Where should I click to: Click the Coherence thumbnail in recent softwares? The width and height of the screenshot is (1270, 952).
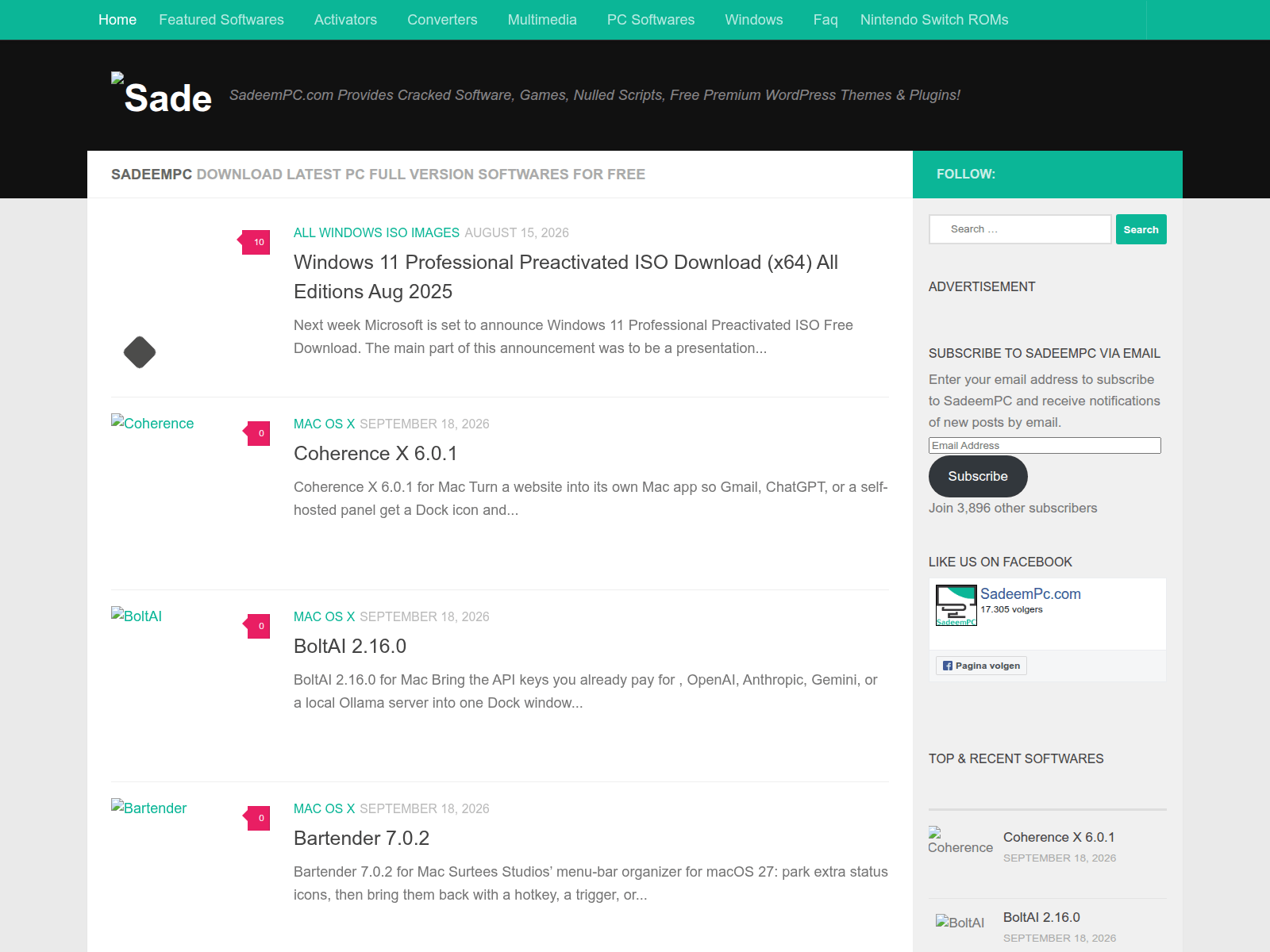(x=960, y=841)
